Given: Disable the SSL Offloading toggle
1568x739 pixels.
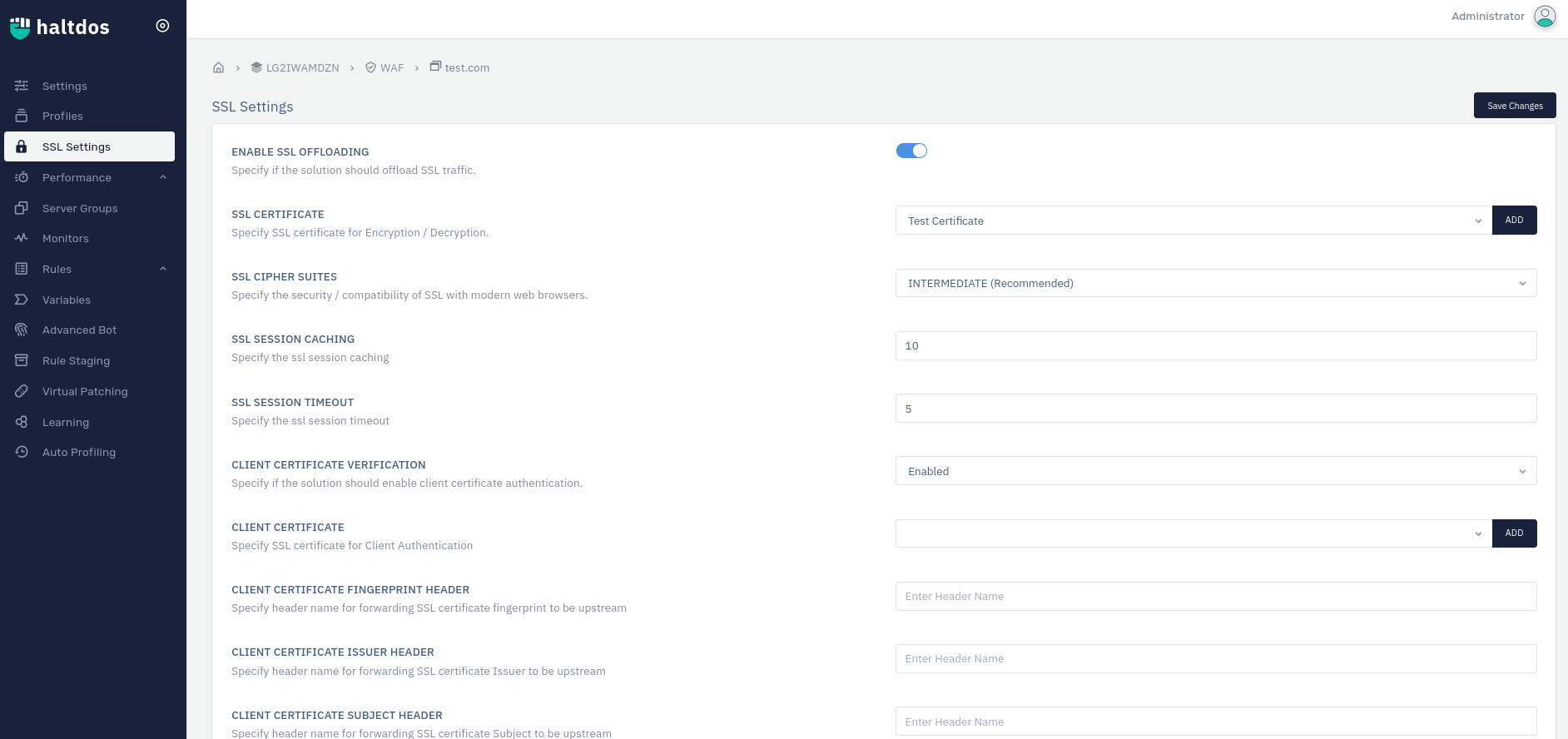Looking at the screenshot, I should coord(911,151).
